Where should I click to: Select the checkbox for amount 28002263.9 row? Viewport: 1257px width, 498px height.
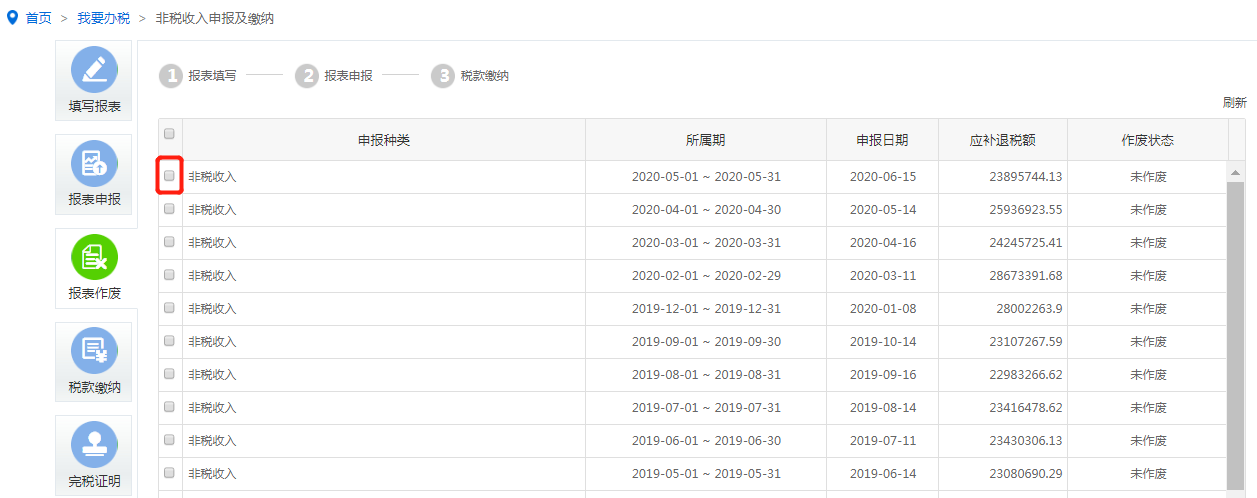(169, 308)
